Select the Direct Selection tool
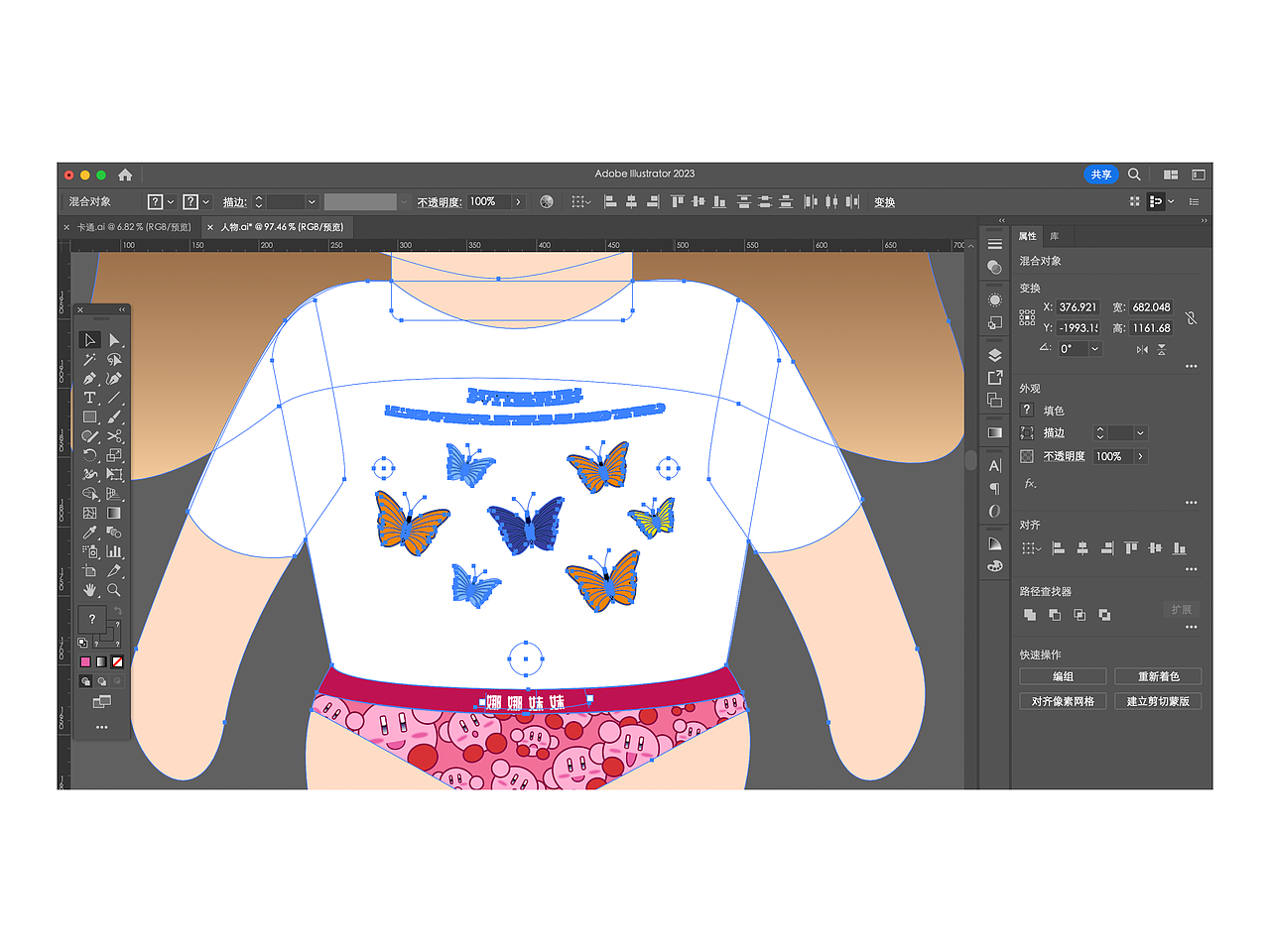Viewport: 1270px width, 952px height. tap(114, 340)
